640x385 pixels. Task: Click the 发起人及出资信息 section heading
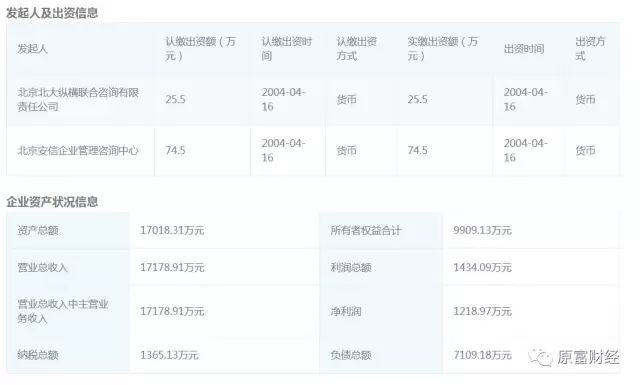point(52,13)
